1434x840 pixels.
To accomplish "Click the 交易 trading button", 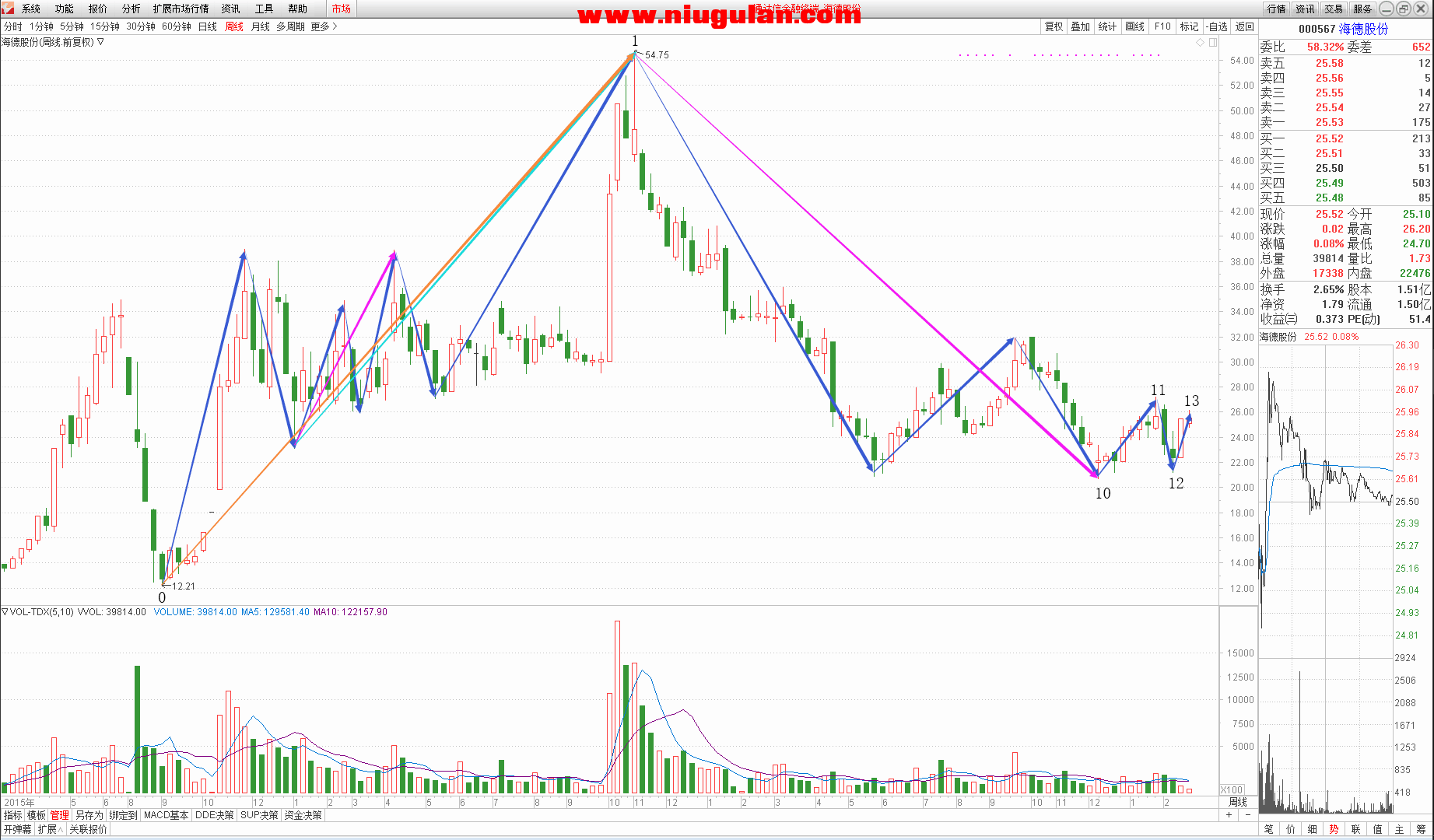I will tap(1334, 9).
